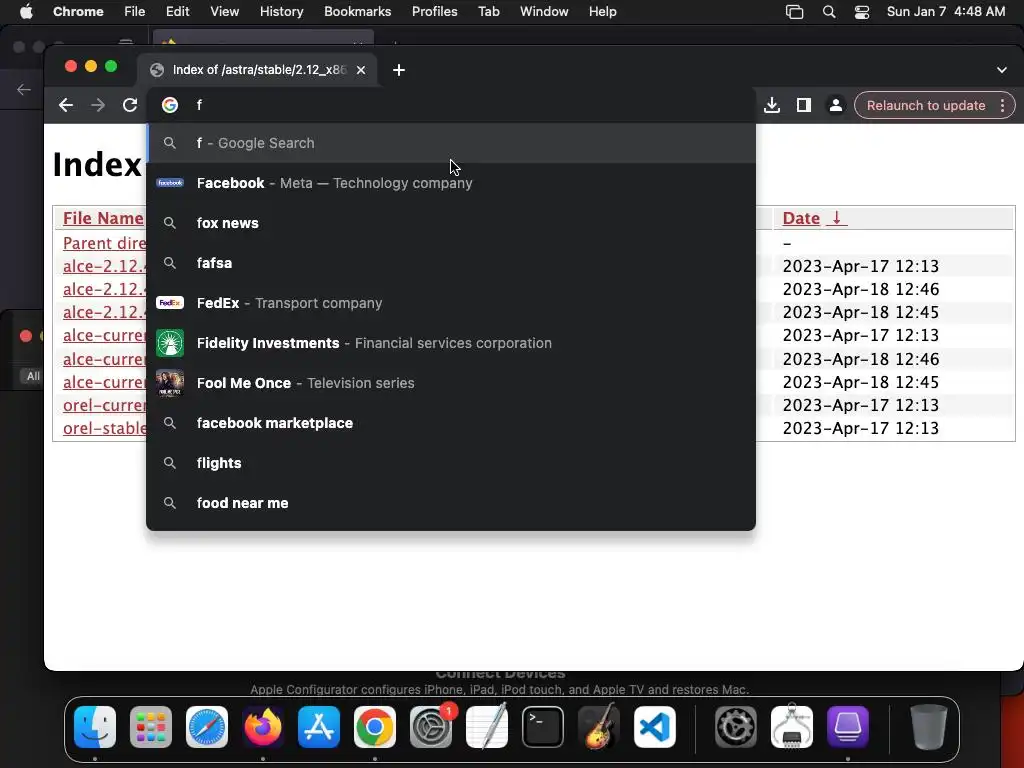Open Finder from the Dock
1024x768 pixels.
95,727
